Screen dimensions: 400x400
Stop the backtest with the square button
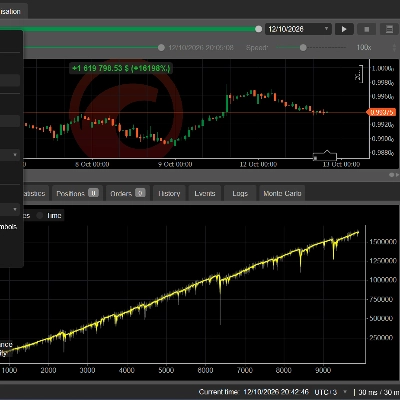click(x=367, y=29)
